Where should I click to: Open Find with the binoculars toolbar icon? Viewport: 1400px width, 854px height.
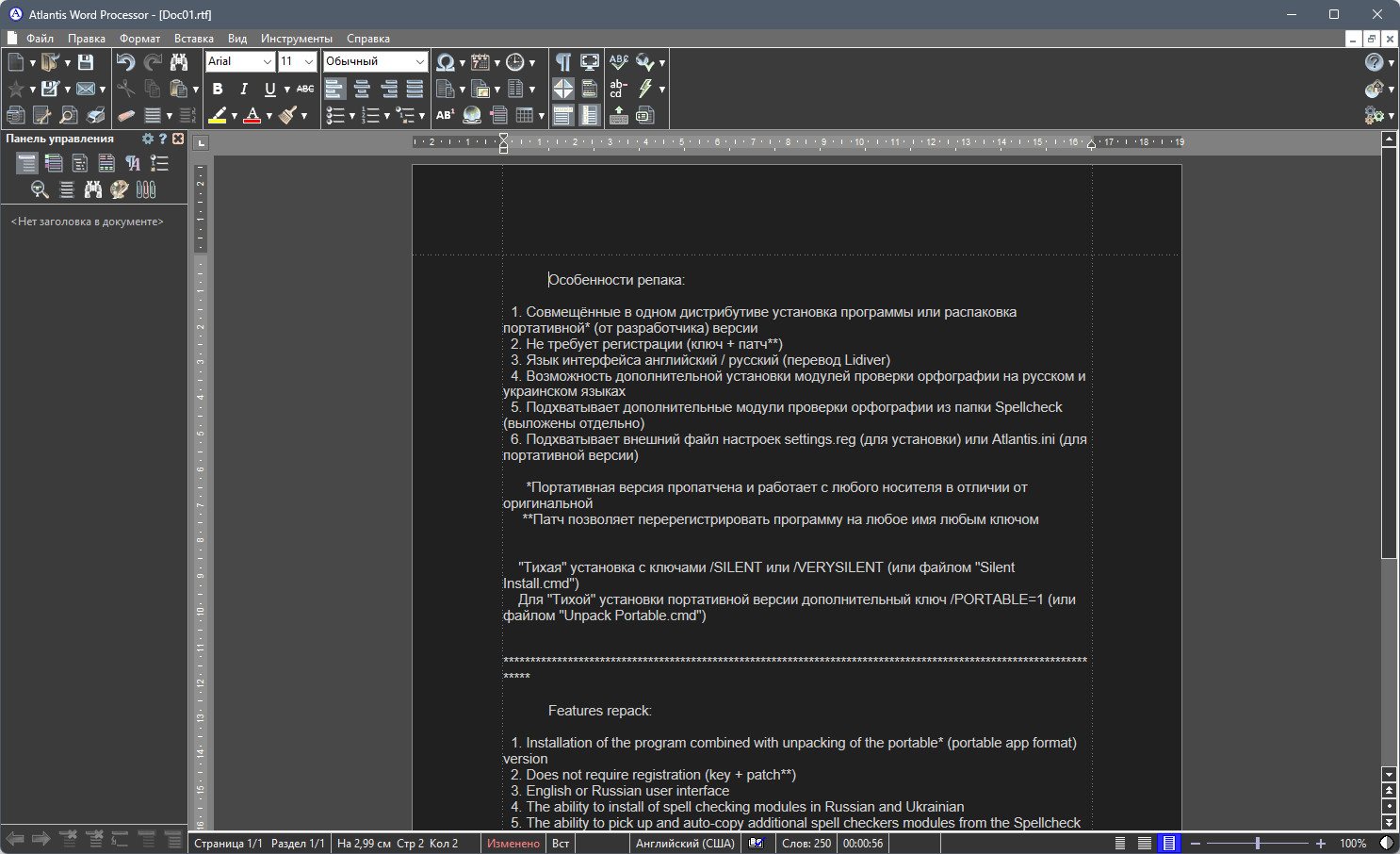tap(178, 62)
